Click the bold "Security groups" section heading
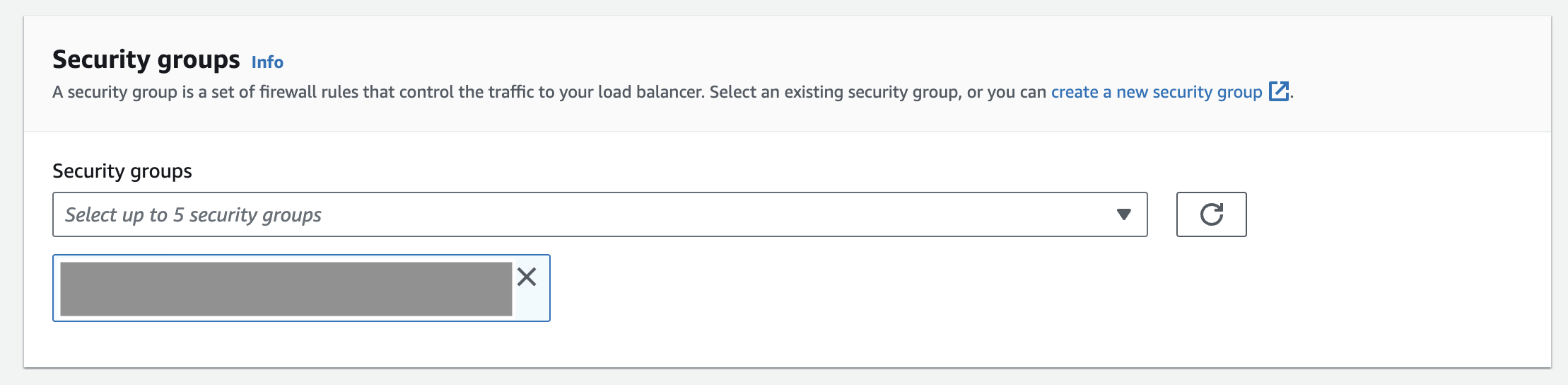 pyautogui.click(x=146, y=60)
